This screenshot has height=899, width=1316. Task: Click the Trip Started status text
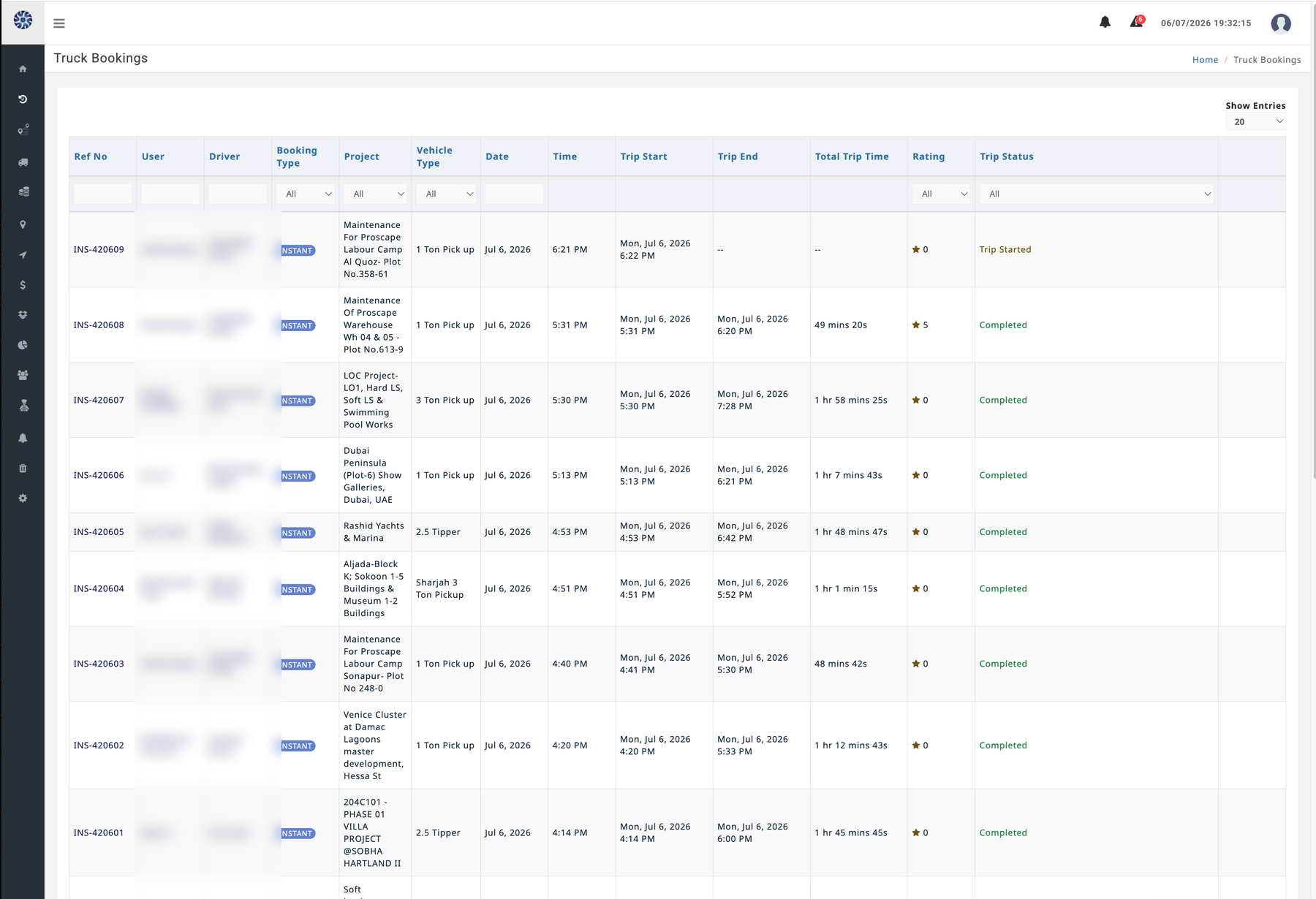[1005, 249]
